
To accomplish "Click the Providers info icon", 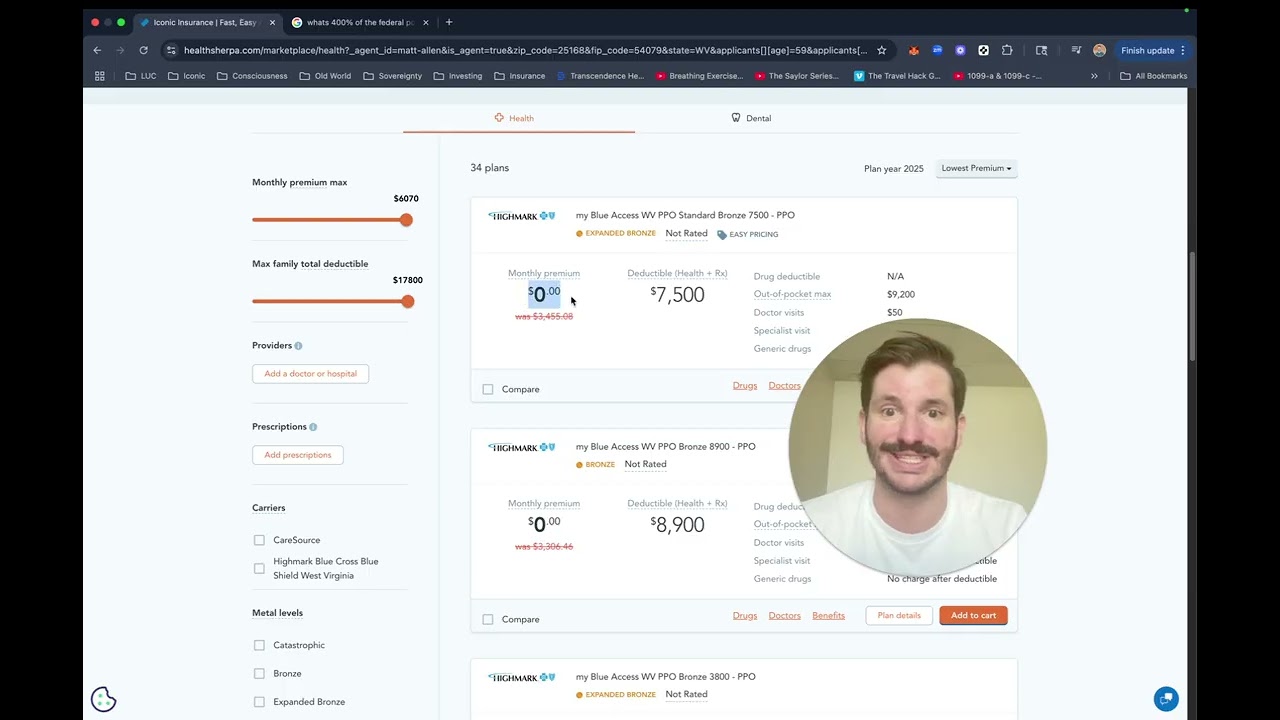I will [x=298, y=346].
